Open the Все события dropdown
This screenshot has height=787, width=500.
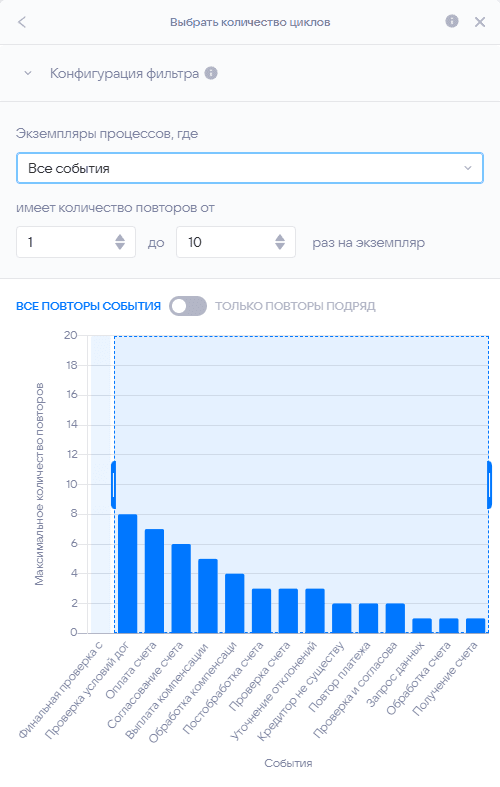pos(249,168)
